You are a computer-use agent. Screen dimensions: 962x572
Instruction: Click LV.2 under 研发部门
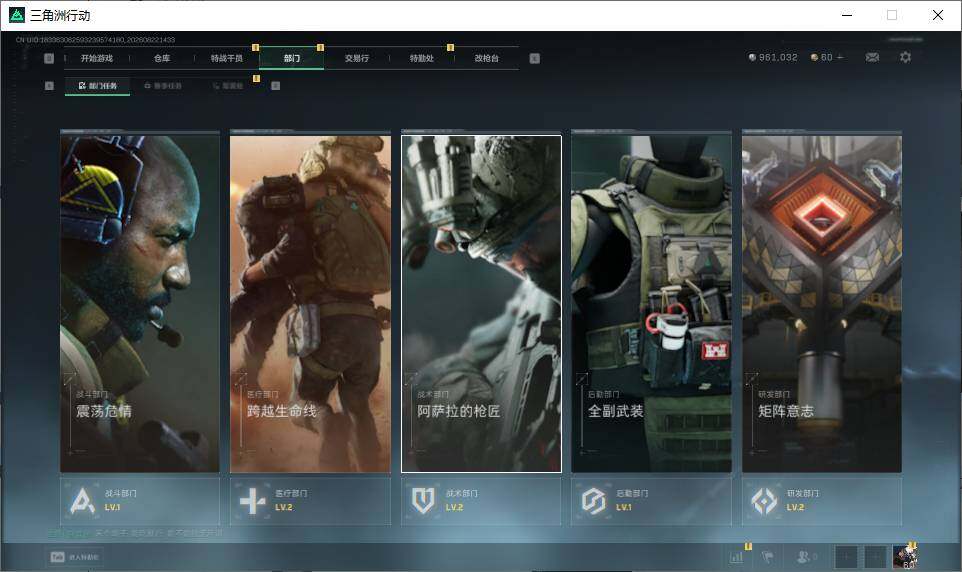coord(795,508)
